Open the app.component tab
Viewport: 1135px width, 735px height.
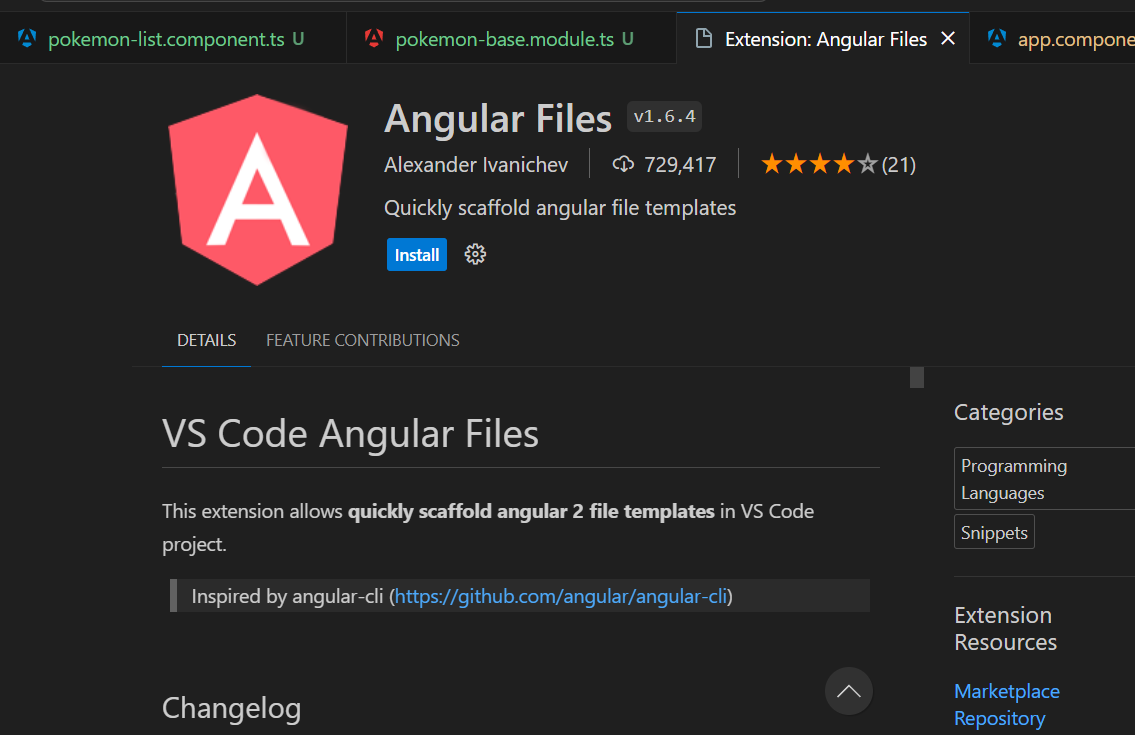pyautogui.click(x=1052, y=38)
